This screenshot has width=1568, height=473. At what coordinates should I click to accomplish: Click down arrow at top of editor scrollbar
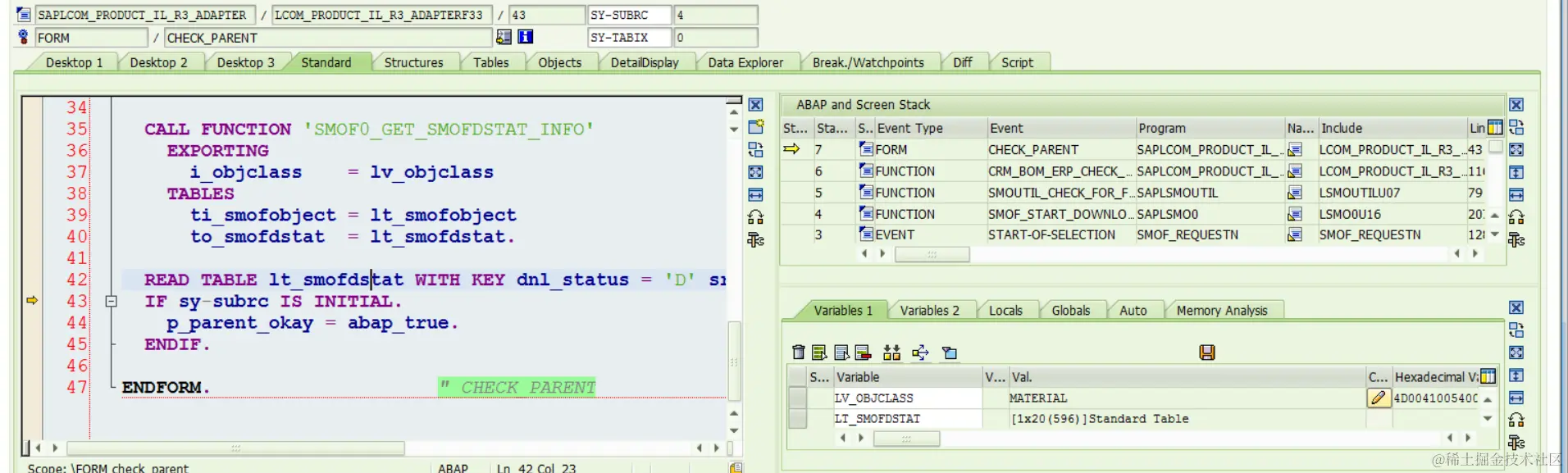pyautogui.click(x=734, y=129)
